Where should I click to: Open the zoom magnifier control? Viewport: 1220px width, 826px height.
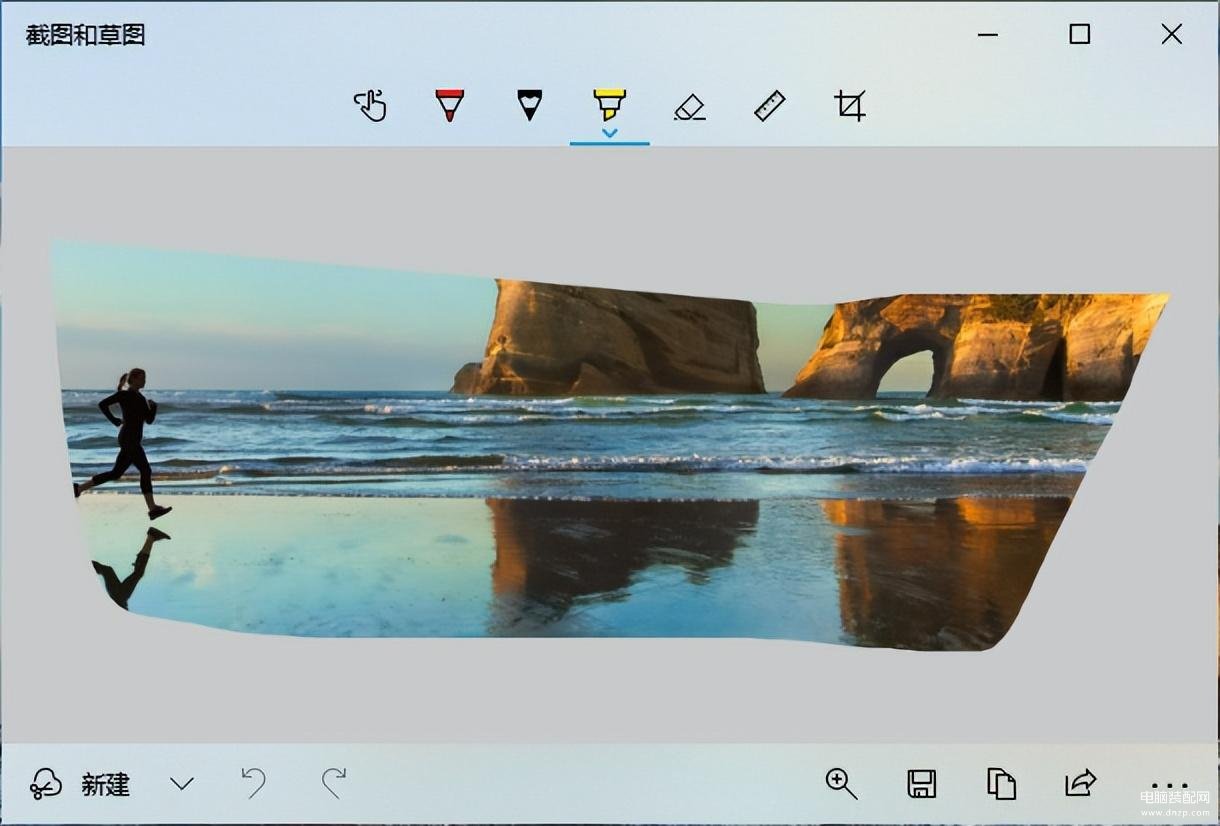click(x=842, y=784)
